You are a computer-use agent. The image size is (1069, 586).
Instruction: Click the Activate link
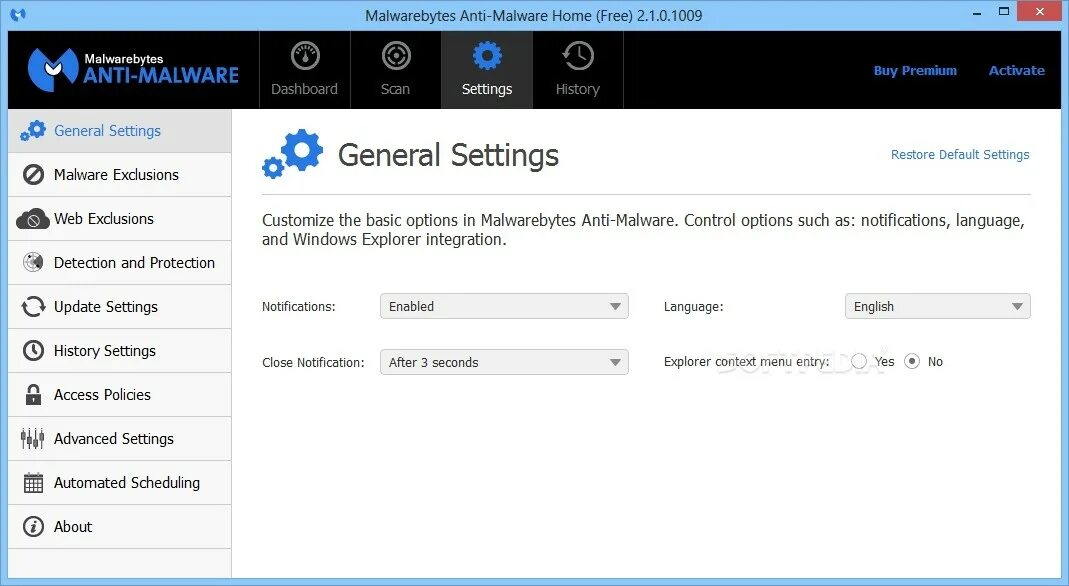(1017, 70)
